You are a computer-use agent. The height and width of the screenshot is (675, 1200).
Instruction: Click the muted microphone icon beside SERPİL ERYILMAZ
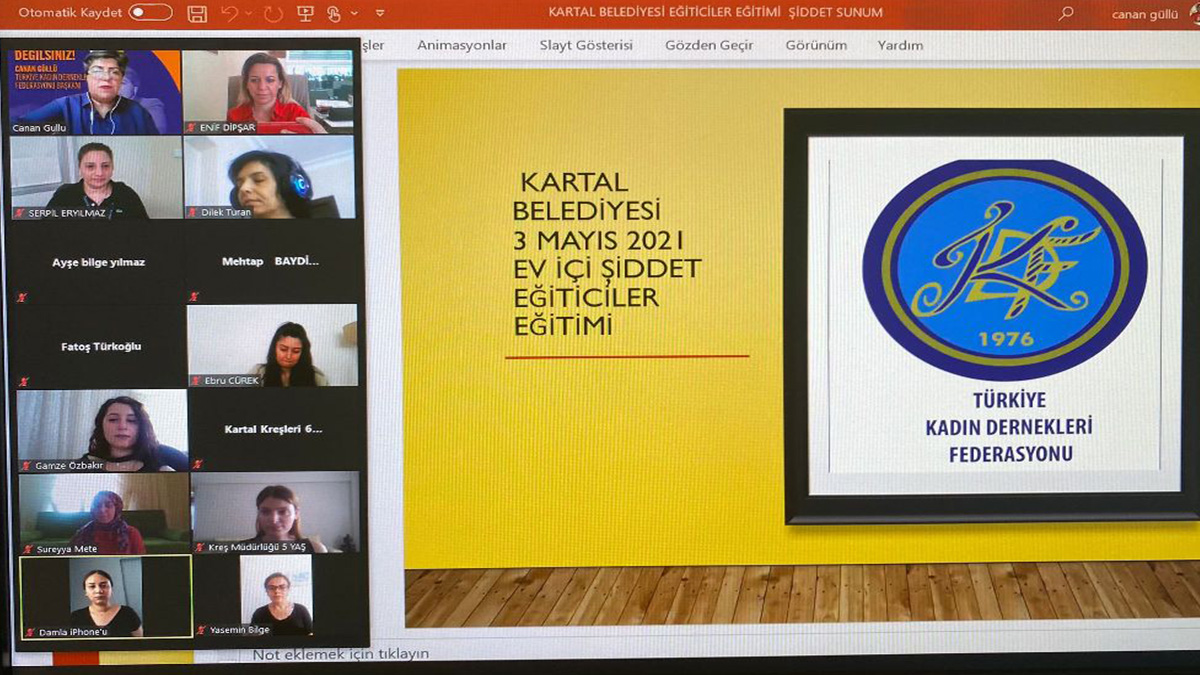(20, 212)
